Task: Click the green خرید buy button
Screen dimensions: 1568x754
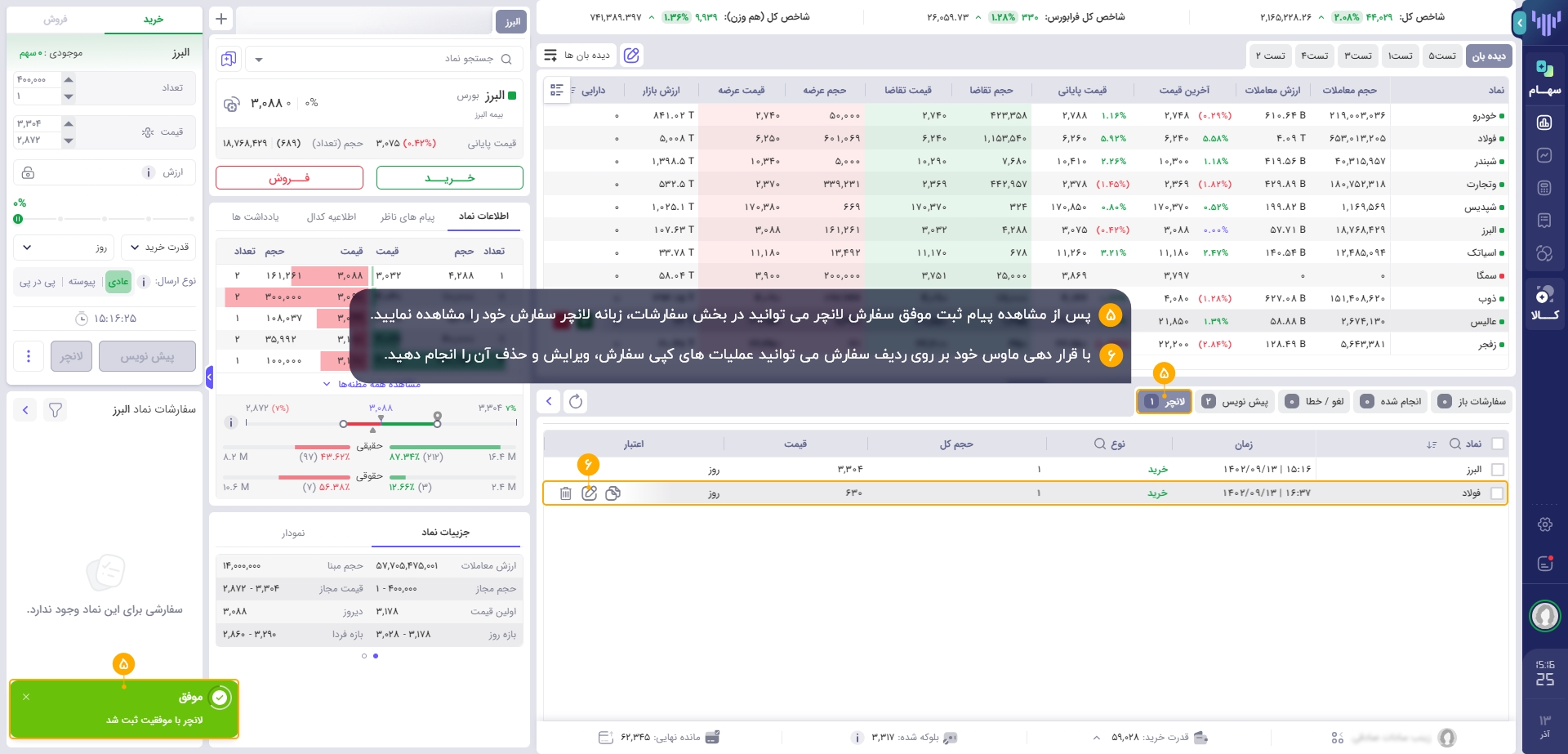Action: (x=449, y=178)
